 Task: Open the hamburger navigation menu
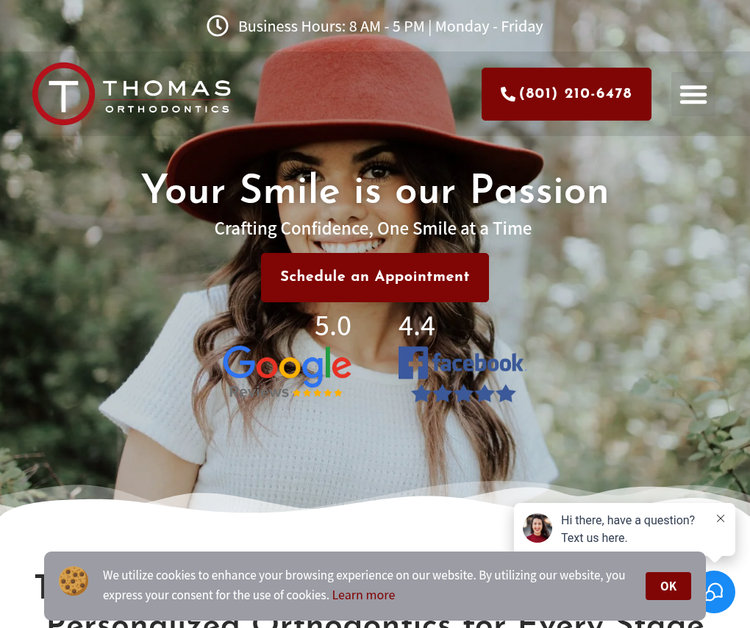[x=693, y=94]
